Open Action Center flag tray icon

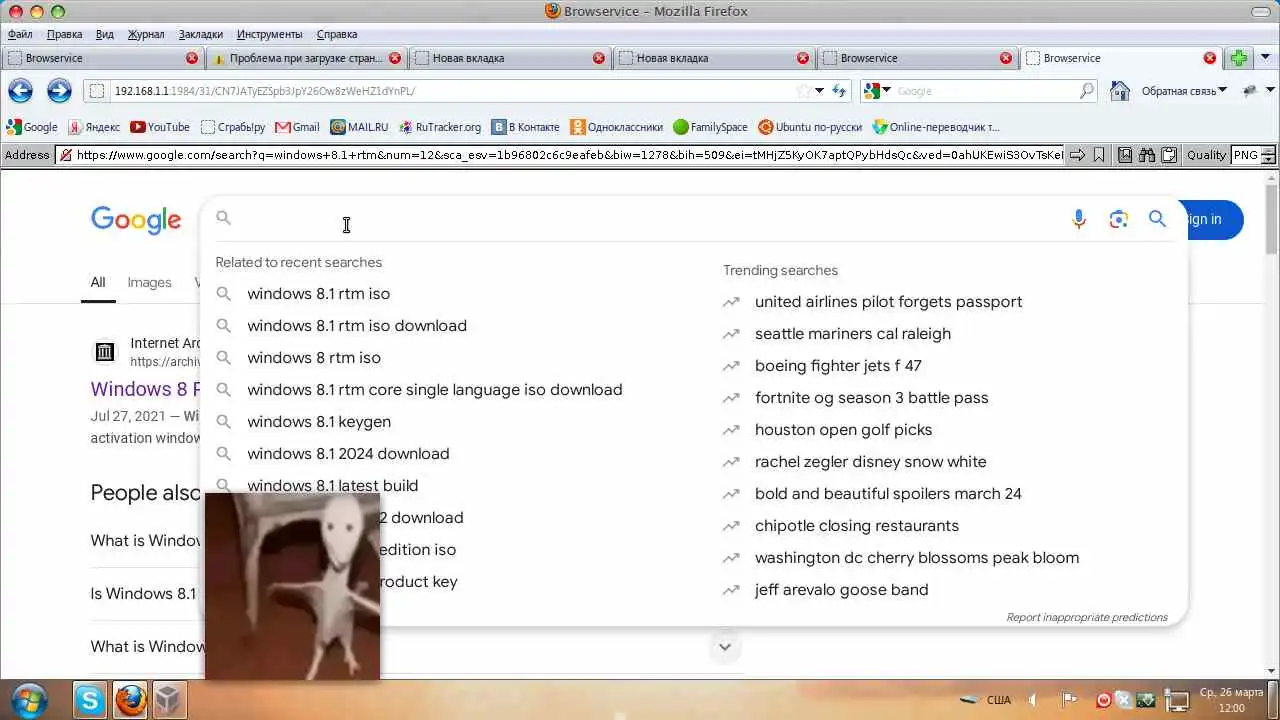click(1069, 700)
